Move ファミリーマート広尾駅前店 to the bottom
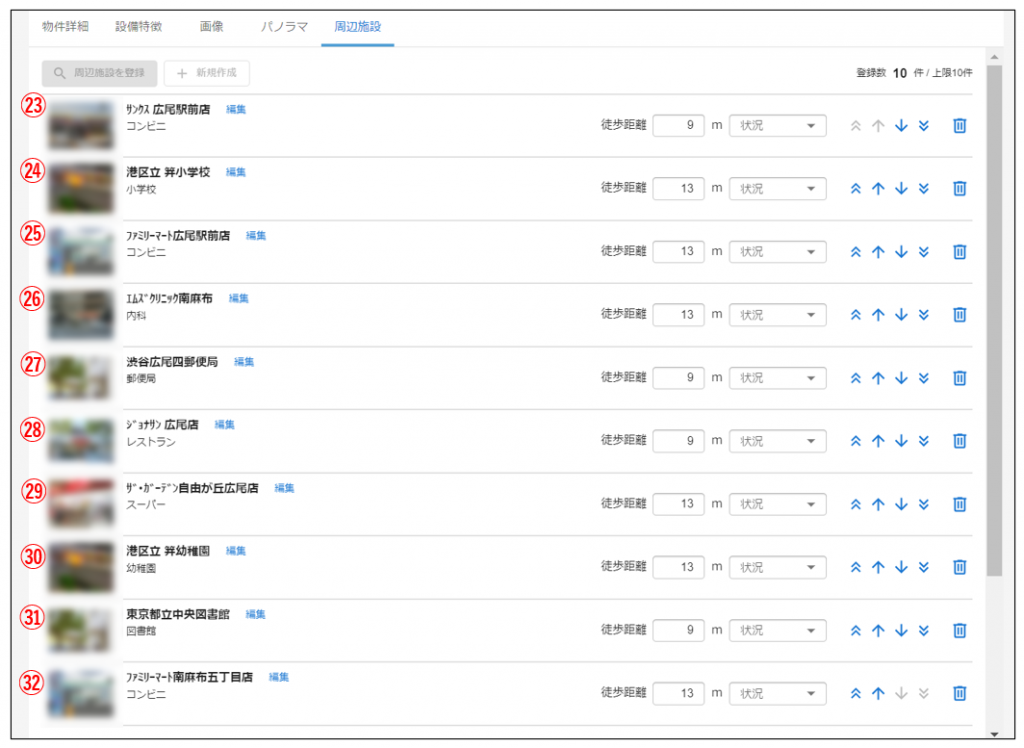1024x748 pixels. [x=923, y=252]
